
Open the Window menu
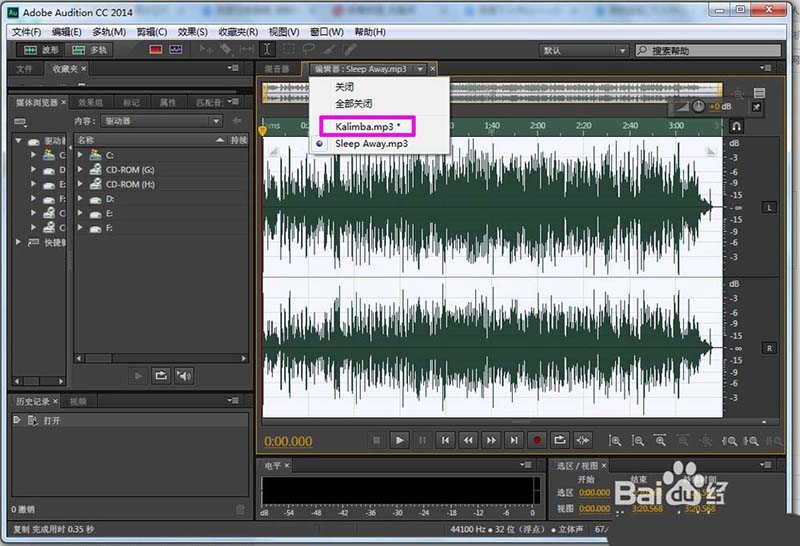327,32
